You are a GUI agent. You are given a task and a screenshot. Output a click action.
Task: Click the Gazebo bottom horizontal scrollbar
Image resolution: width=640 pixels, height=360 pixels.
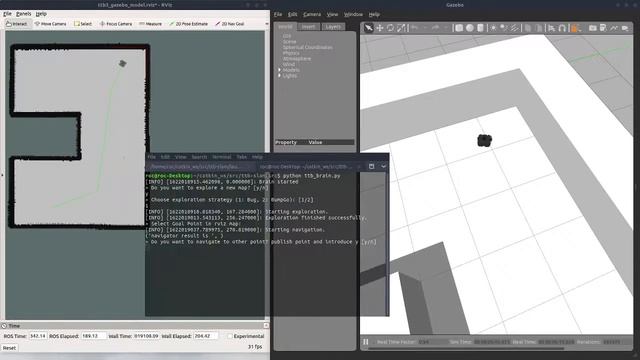tap(466, 349)
